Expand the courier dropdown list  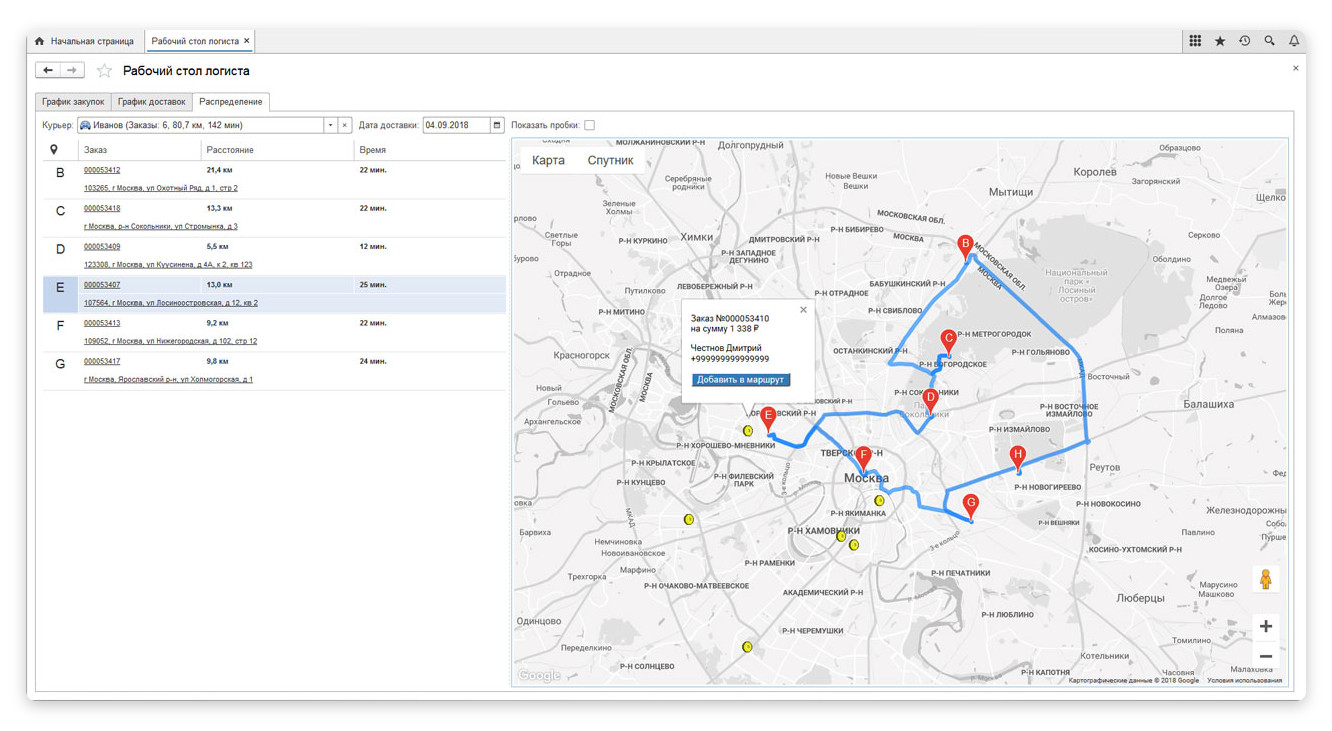coord(330,125)
